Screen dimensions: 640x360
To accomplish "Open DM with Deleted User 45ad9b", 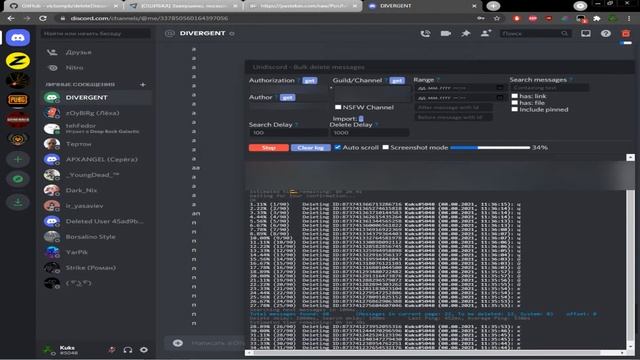I will pyautogui.click(x=96, y=221).
